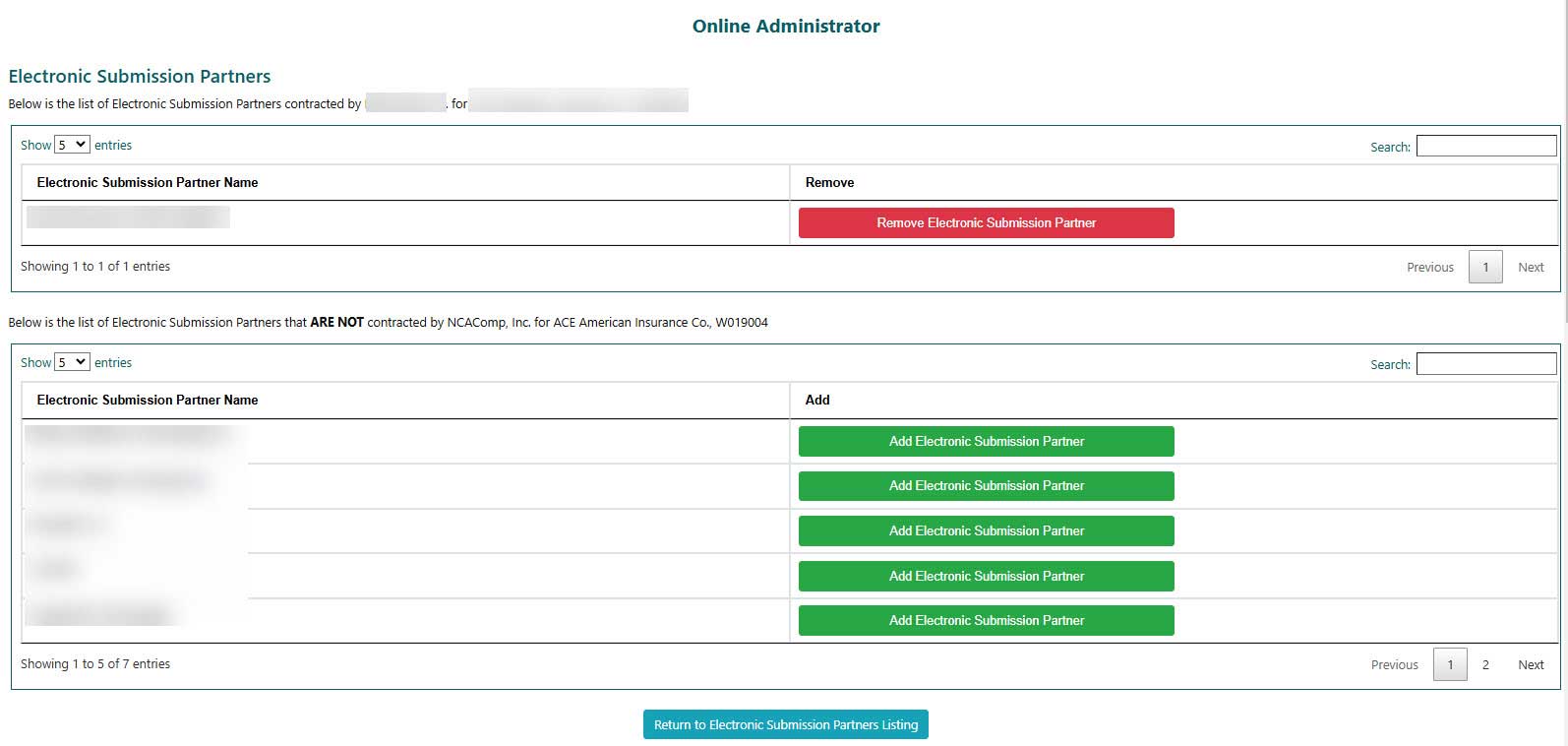Click the red Remove Electronic Submission Partner button
The image size is (1568, 746).
click(x=986, y=222)
